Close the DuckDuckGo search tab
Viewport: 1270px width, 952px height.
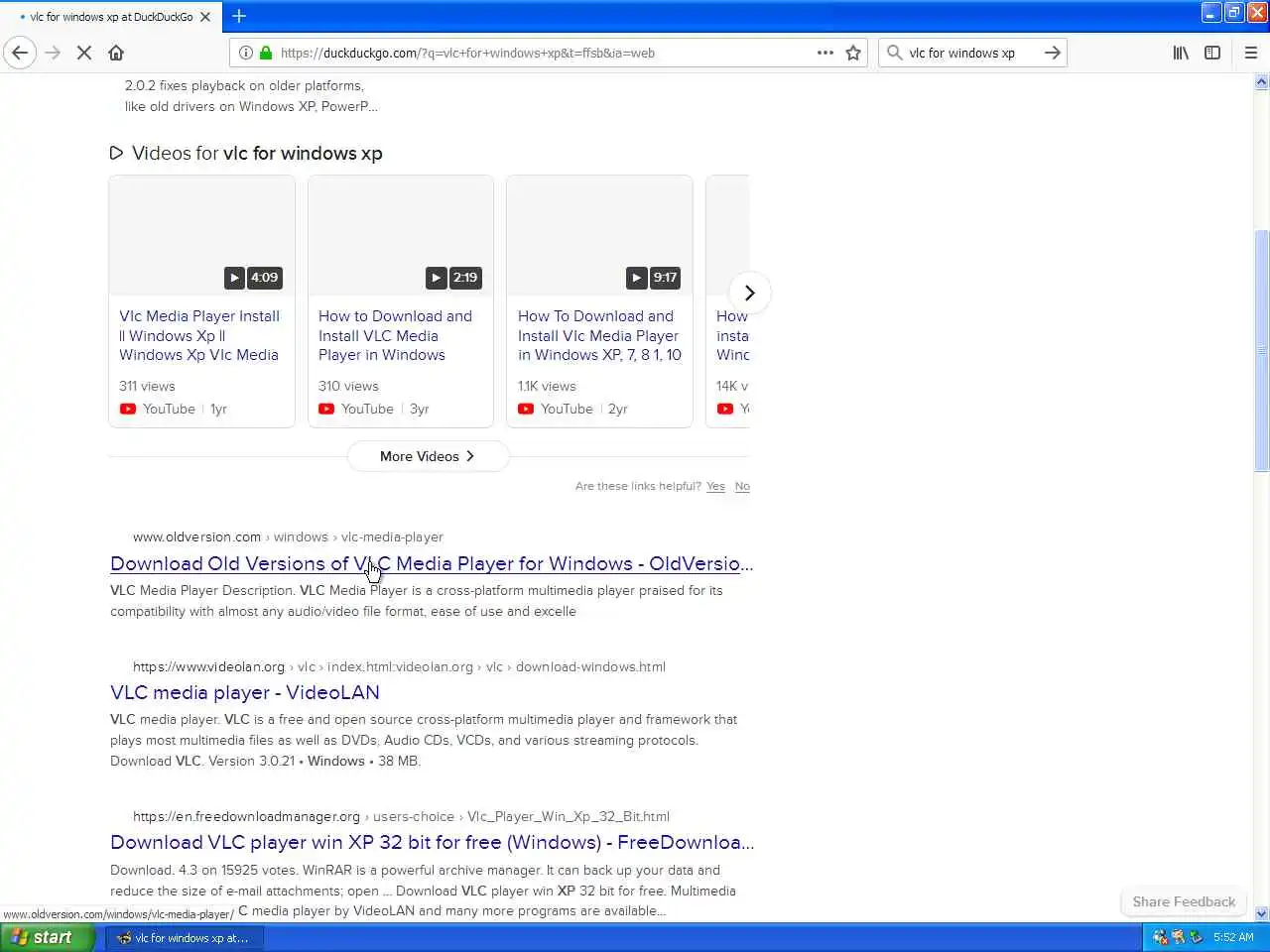(x=206, y=17)
